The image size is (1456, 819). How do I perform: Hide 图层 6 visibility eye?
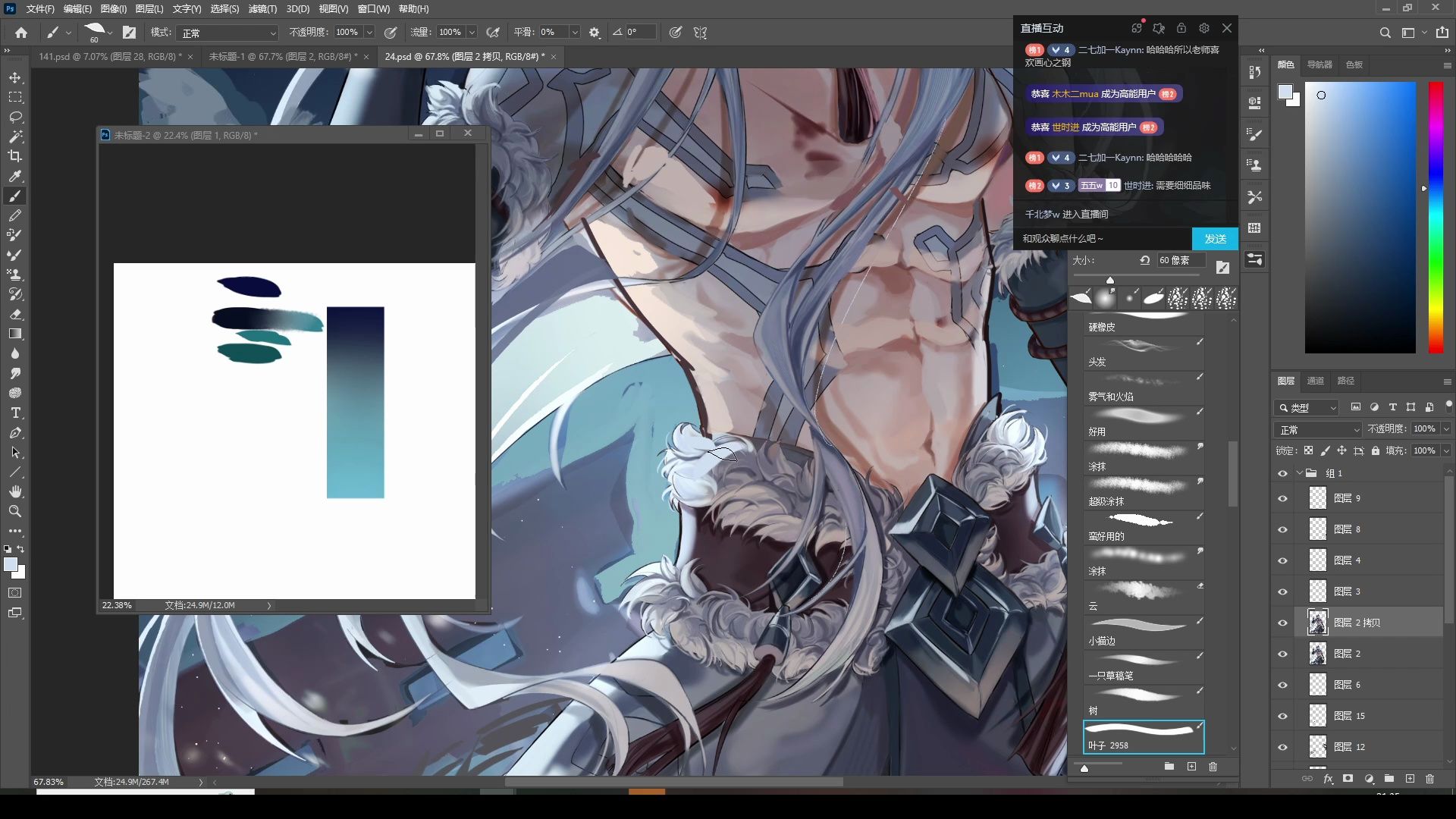click(x=1282, y=685)
